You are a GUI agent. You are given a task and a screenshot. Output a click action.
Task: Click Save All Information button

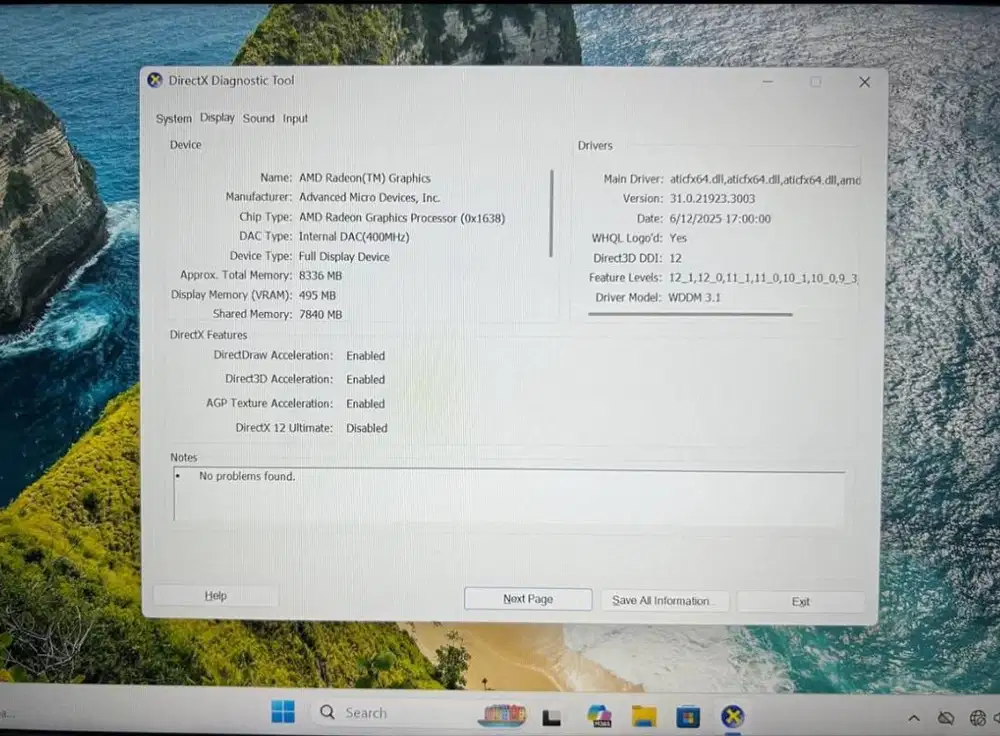(x=665, y=601)
